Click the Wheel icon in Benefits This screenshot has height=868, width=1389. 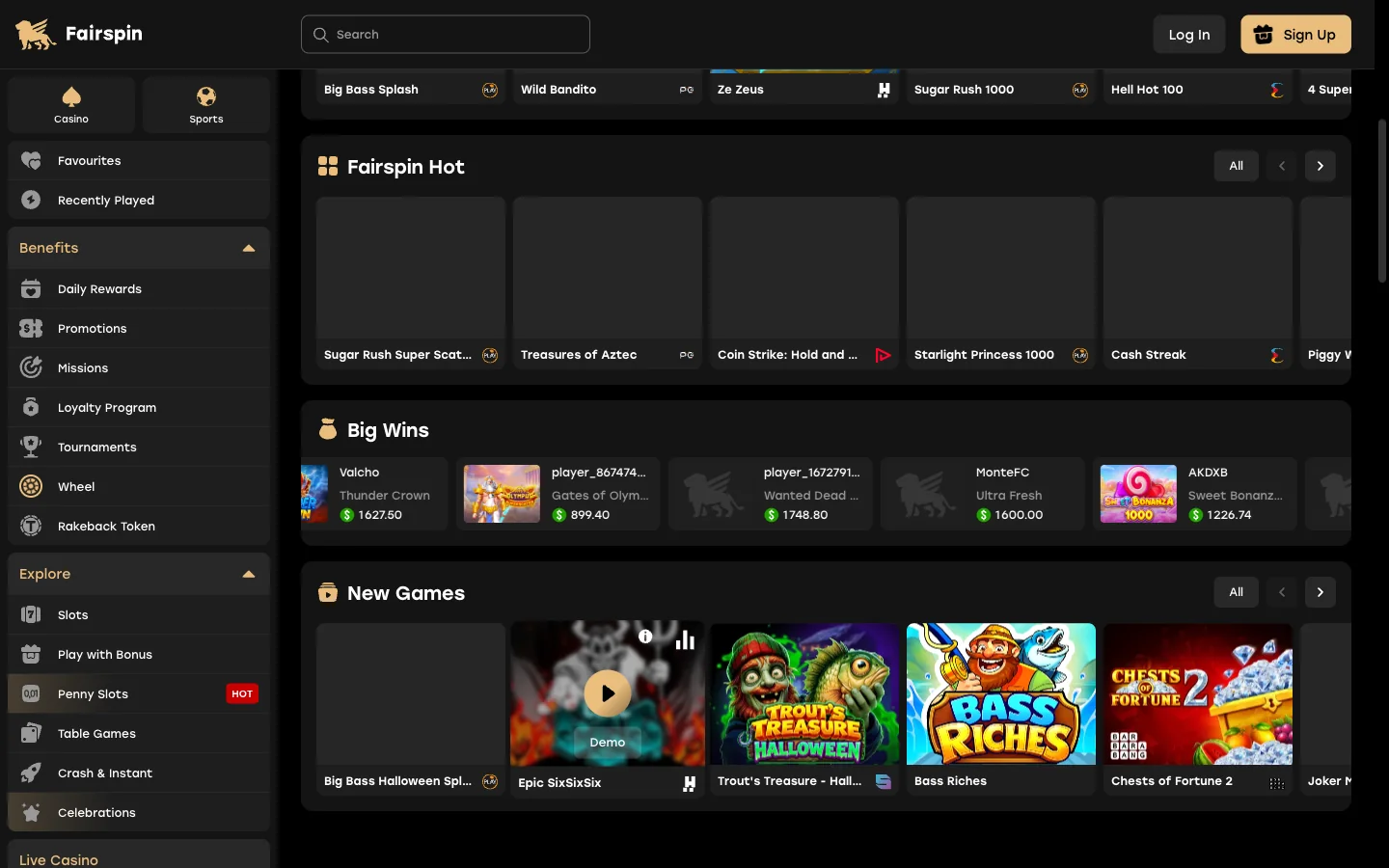tap(31, 487)
